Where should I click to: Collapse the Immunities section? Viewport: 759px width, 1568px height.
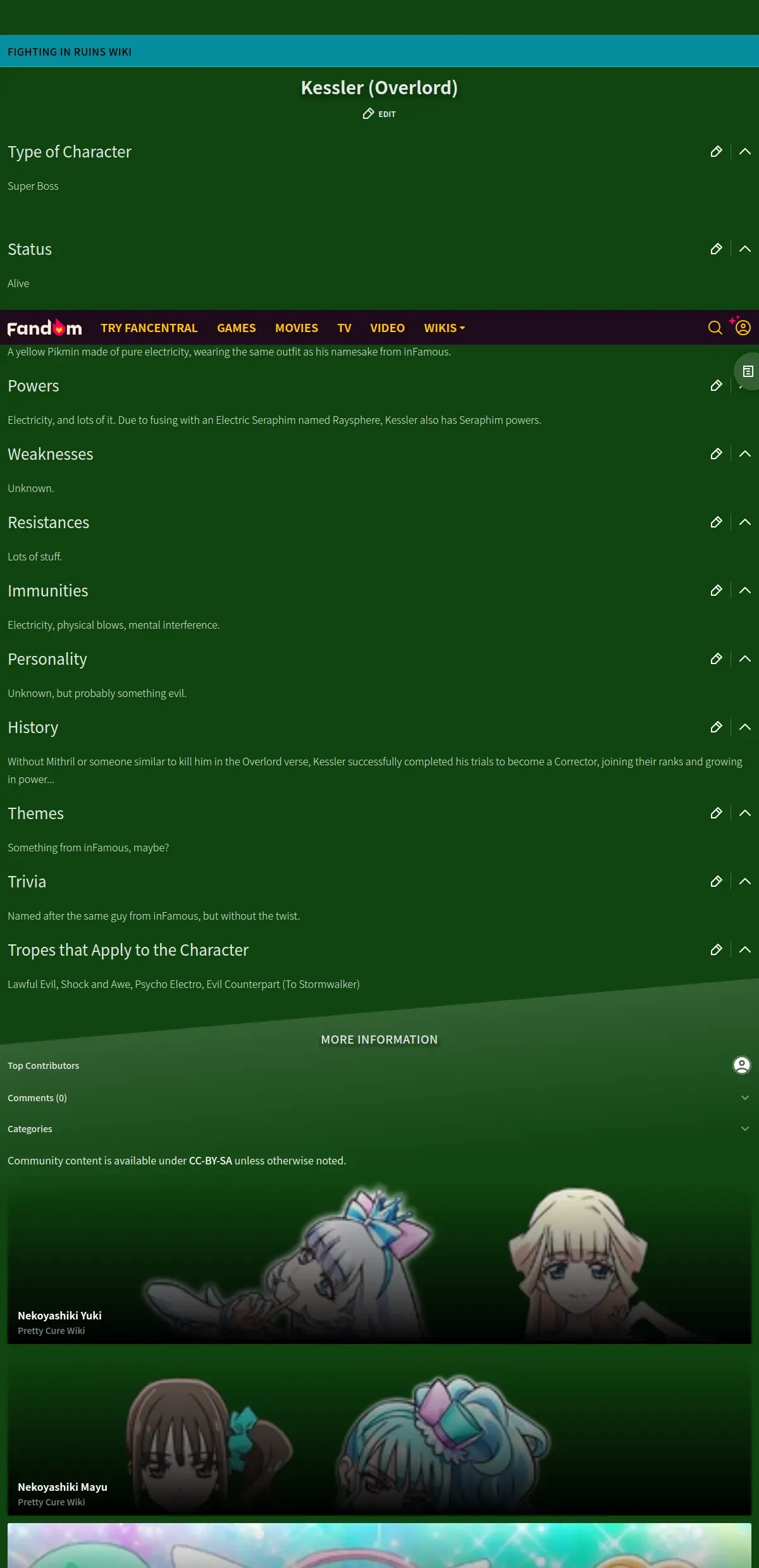click(x=745, y=591)
